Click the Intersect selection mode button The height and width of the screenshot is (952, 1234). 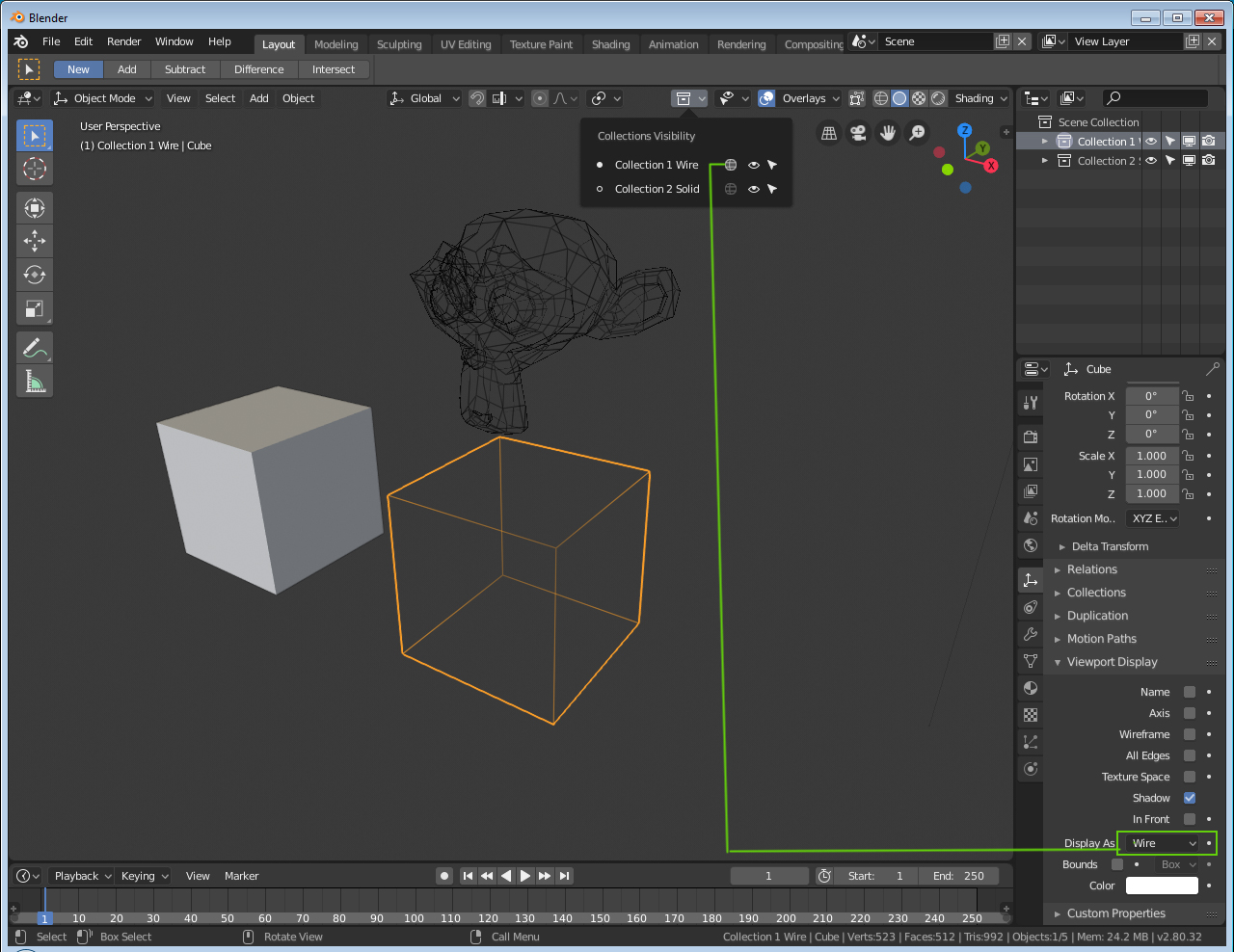(x=334, y=69)
